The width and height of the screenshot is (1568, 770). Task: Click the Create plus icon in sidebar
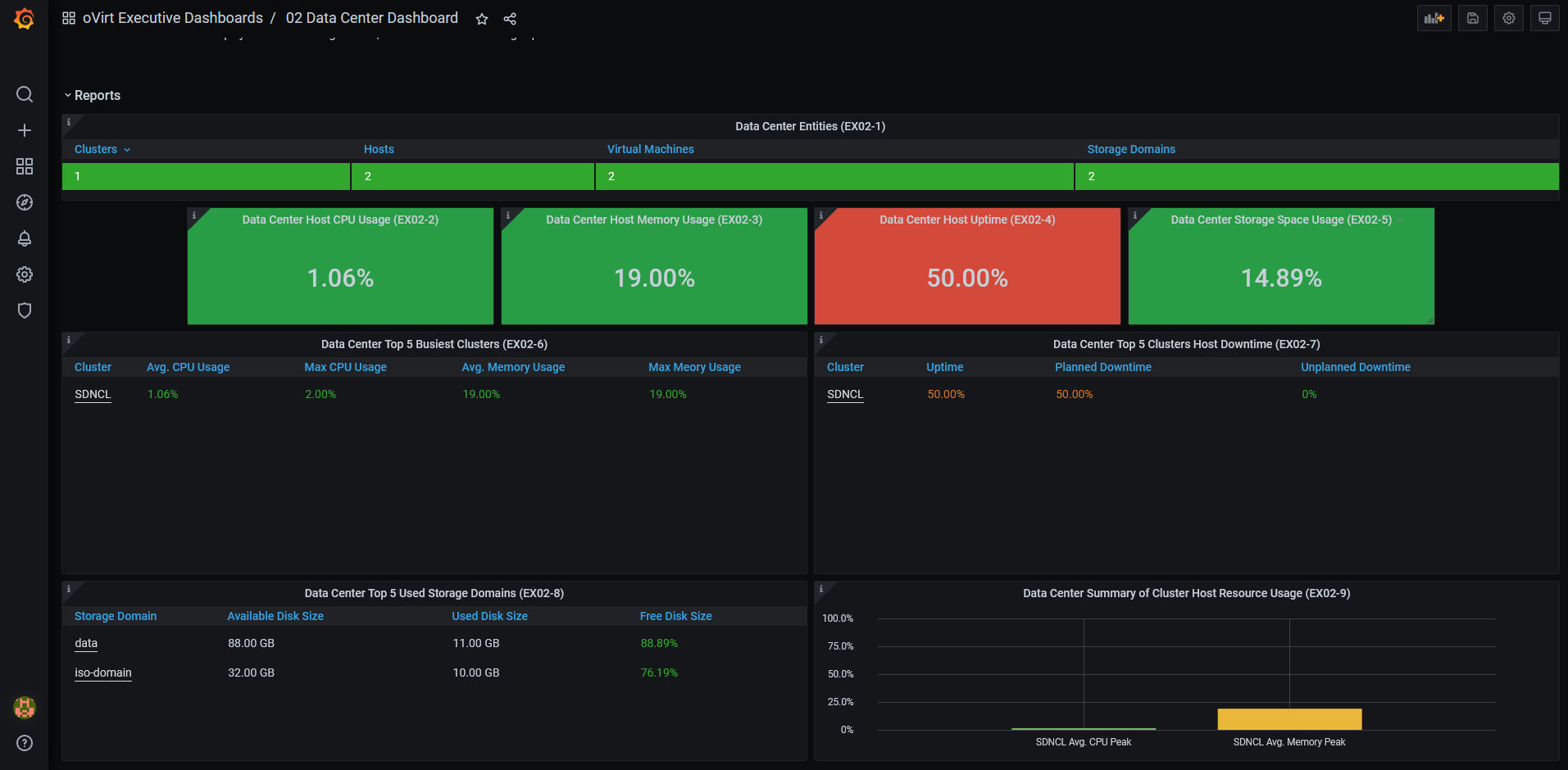click(x=25, y=130)
